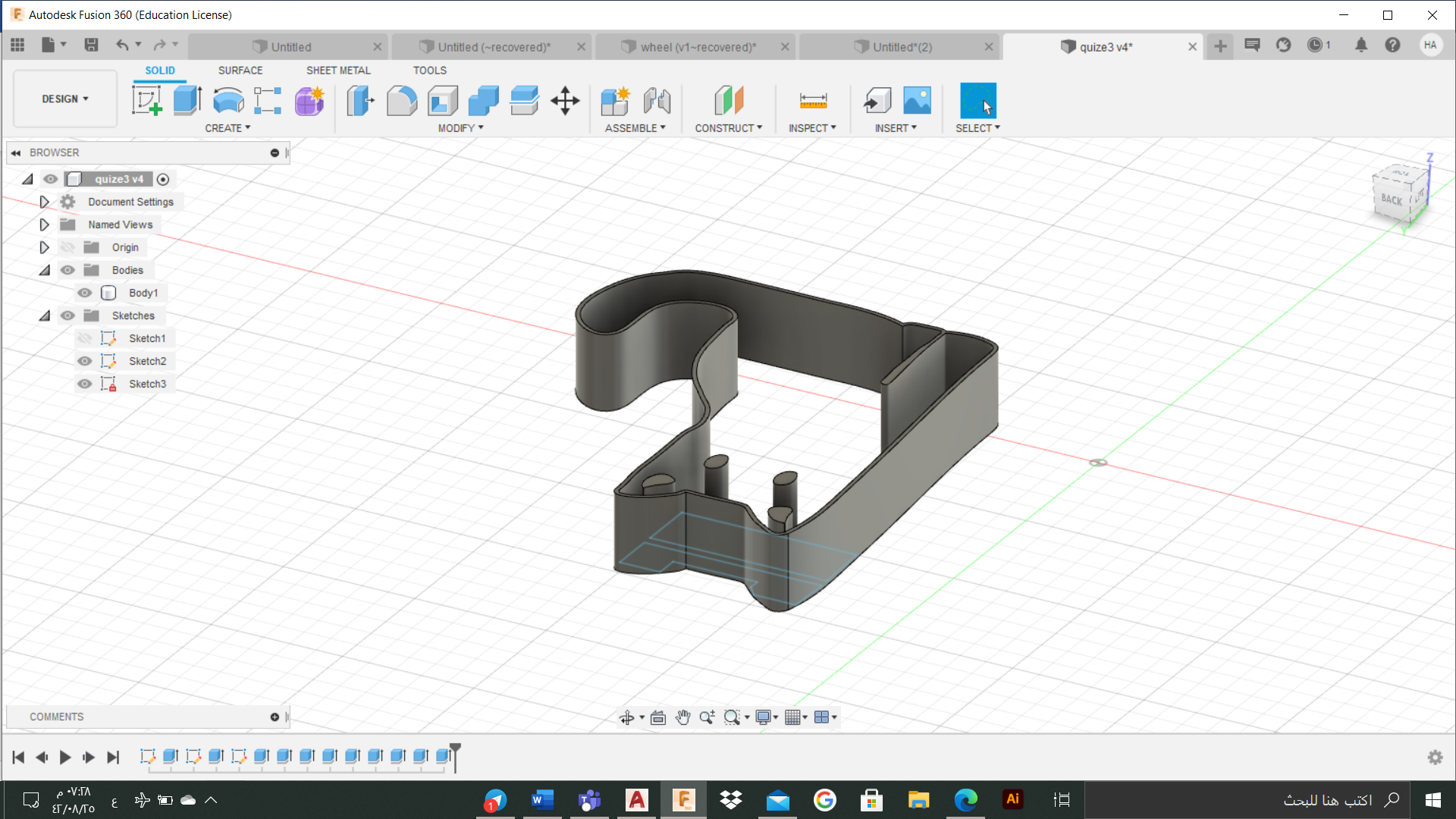This screenshot has height=819, width=1456.
Task: Click the ViewCube BACK face
Action: click(x=1391, y=199)
